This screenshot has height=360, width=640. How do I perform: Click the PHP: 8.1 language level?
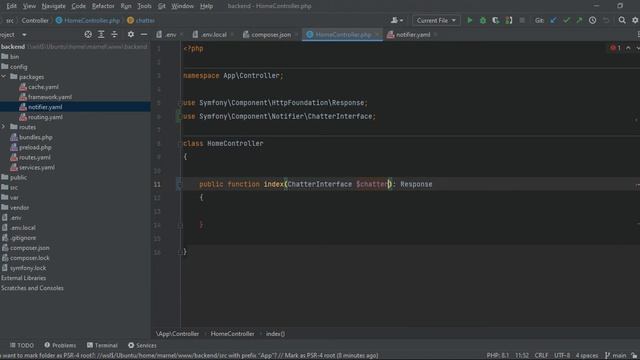point(498,356)
